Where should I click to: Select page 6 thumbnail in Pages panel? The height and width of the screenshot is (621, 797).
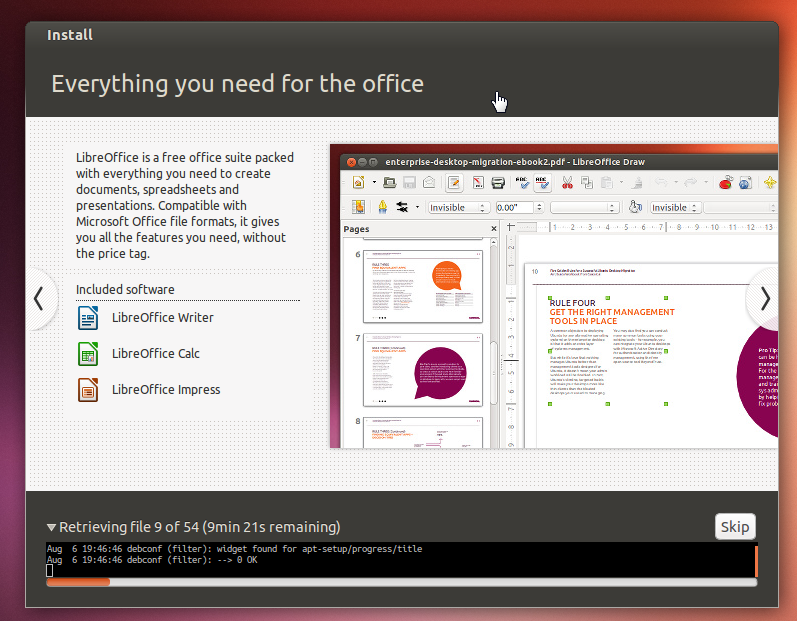click(x=423, y=286)
